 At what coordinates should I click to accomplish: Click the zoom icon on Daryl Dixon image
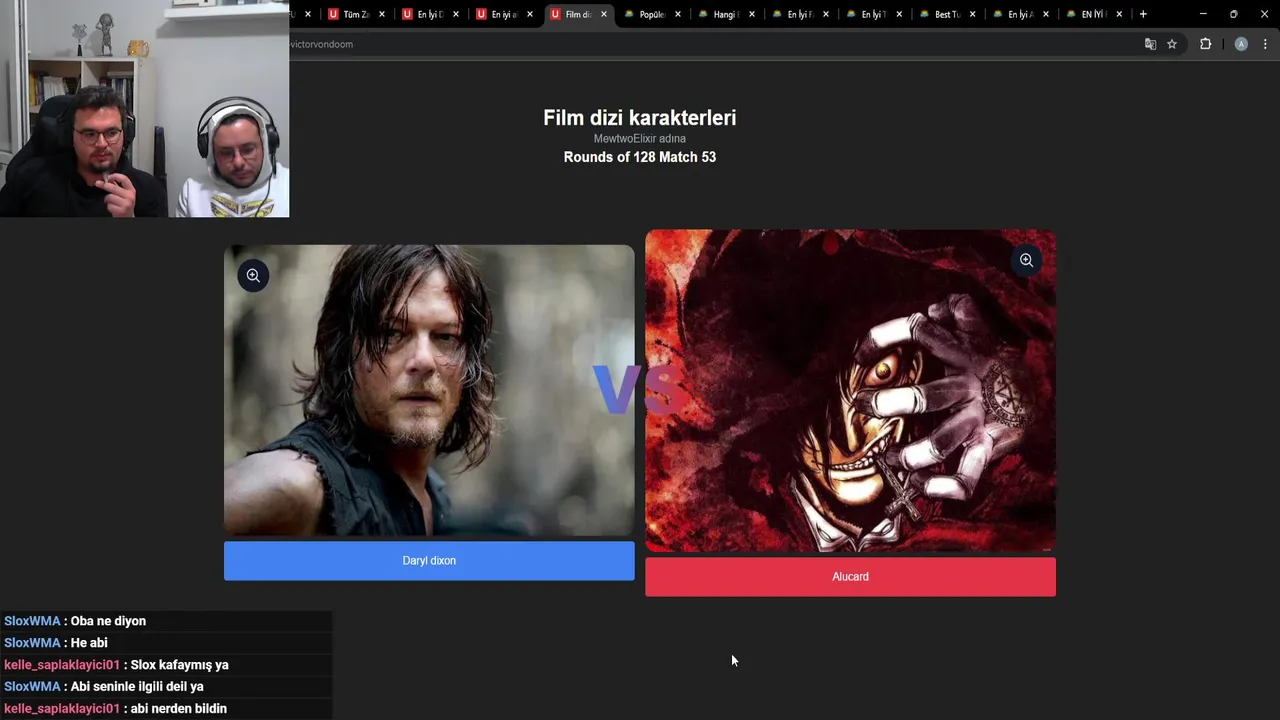[253, 275]
